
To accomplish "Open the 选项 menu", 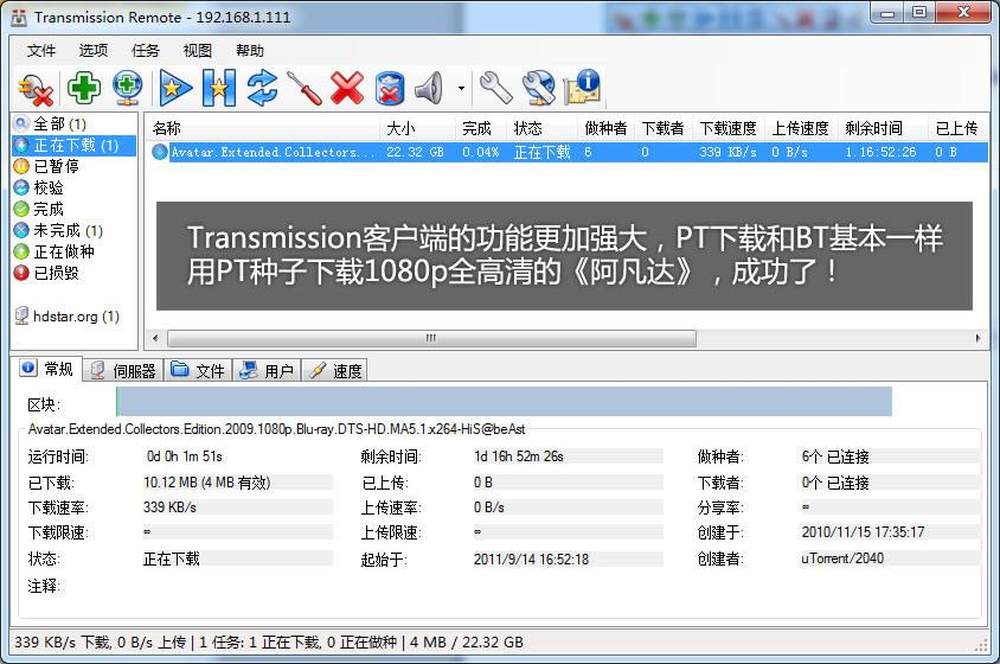I will 93,50.
